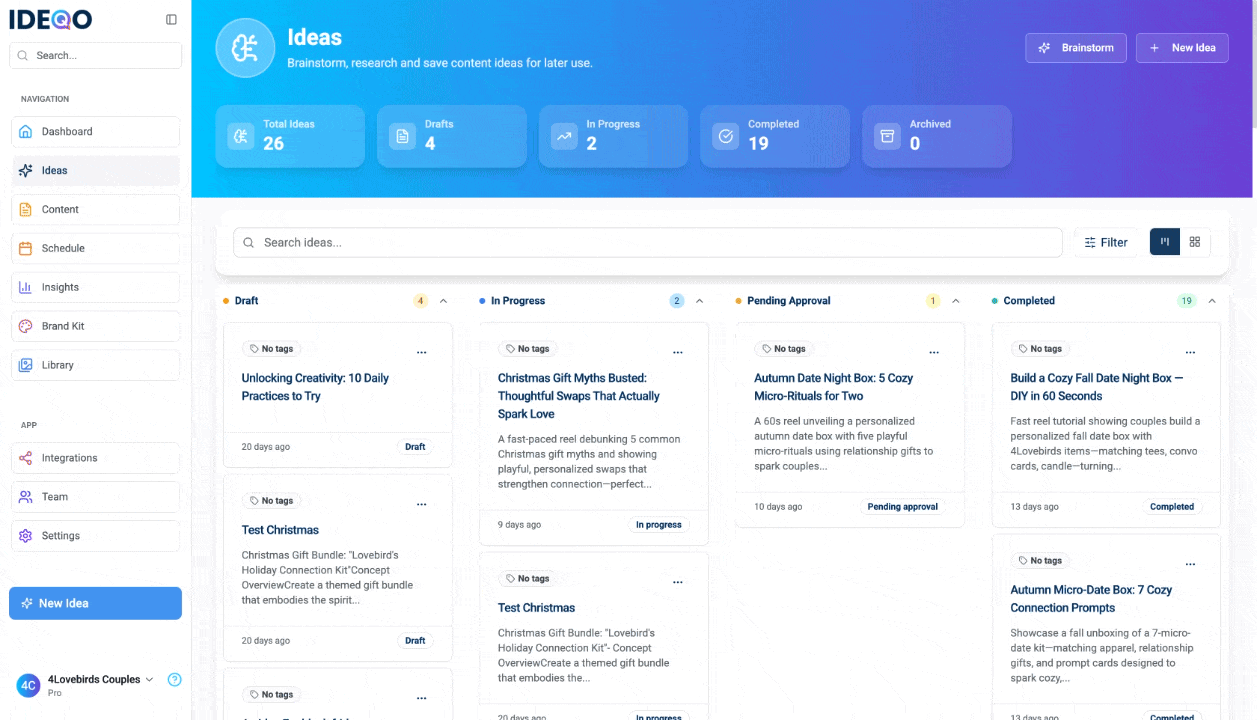Click the Brand Kit sidebar icon
Screen dimensions: 1257x720
pyautogui.click(x=26, y=326)
